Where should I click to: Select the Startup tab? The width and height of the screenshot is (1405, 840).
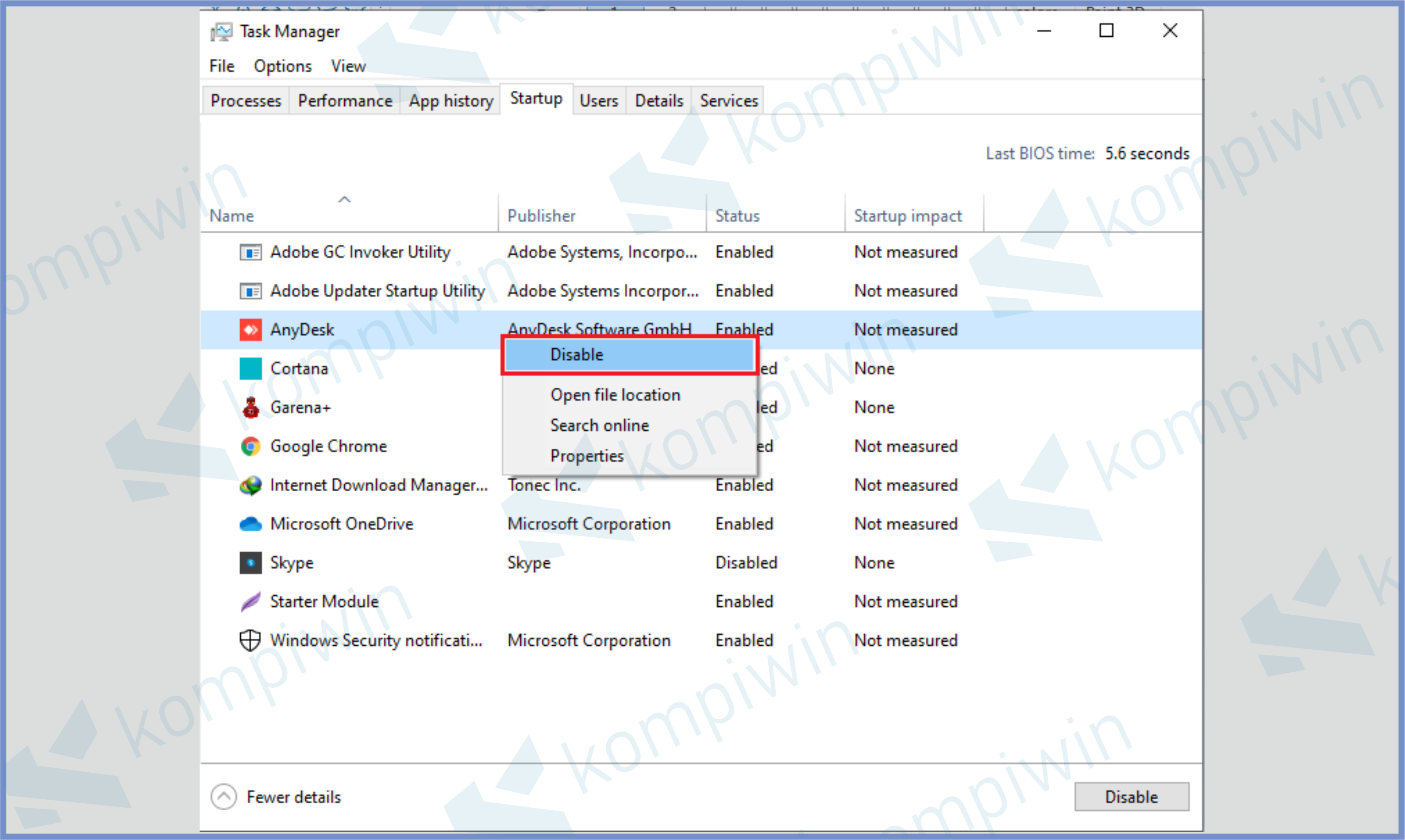tap(536, 99)
